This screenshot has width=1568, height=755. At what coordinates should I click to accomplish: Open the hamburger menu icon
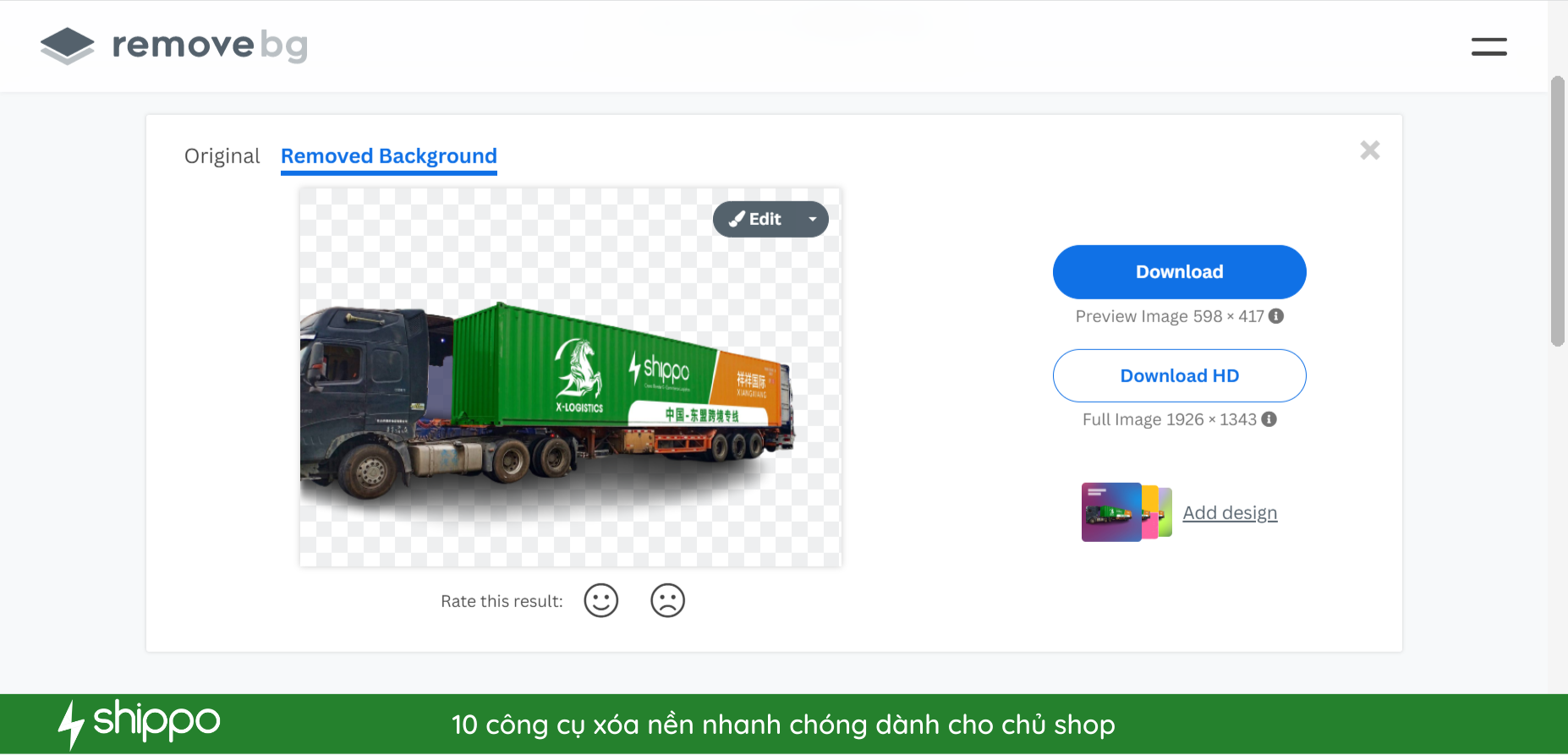coord(1489,47)
